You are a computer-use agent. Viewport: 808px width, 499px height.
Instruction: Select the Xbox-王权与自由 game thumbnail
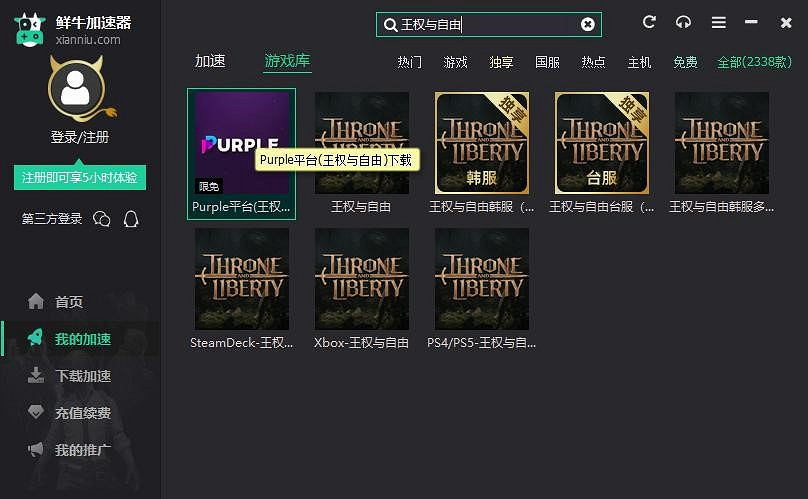point(362,279)
